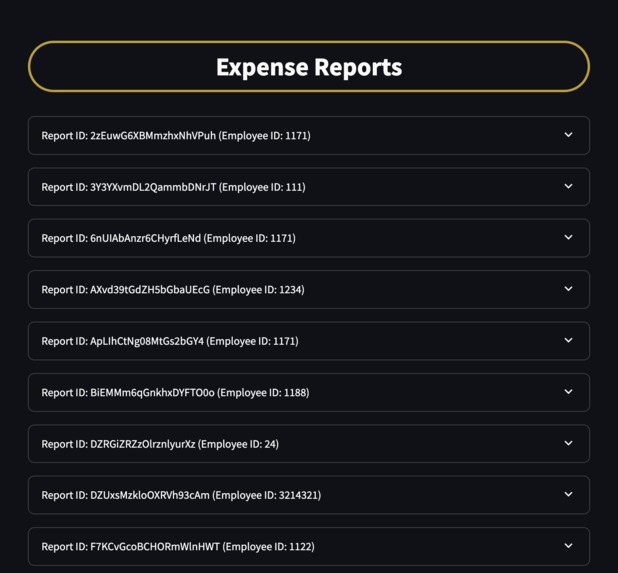Image resolution: width=618 pixels, height=573 pixels.
Task: Click text 'Report ID: 6nUIAbAnzr6CHyrfLeNd (Employee ID: 1171)'
Action: pos(169,238)
